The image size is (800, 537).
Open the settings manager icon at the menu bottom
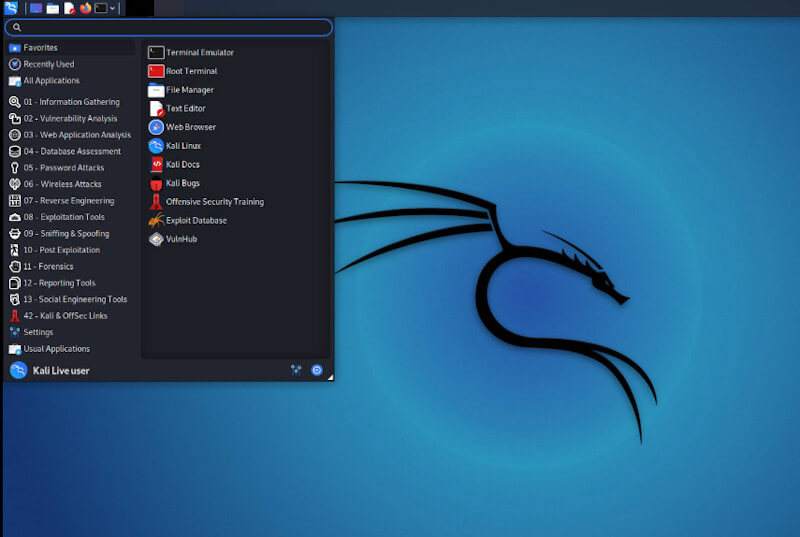coord(296,370)
